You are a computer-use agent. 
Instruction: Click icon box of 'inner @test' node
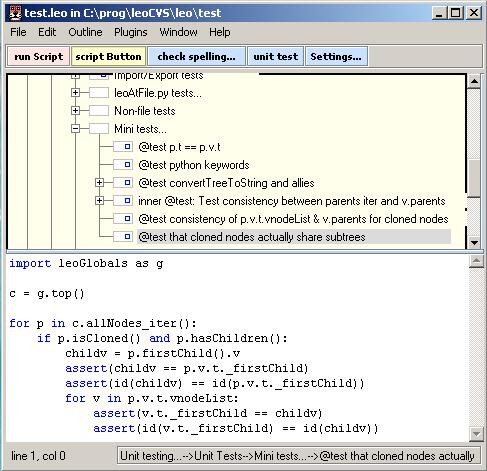click(122, 201)
